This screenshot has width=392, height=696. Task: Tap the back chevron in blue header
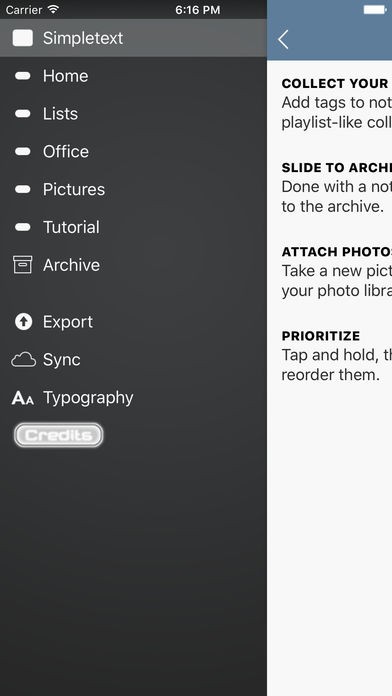coord(283,40)
